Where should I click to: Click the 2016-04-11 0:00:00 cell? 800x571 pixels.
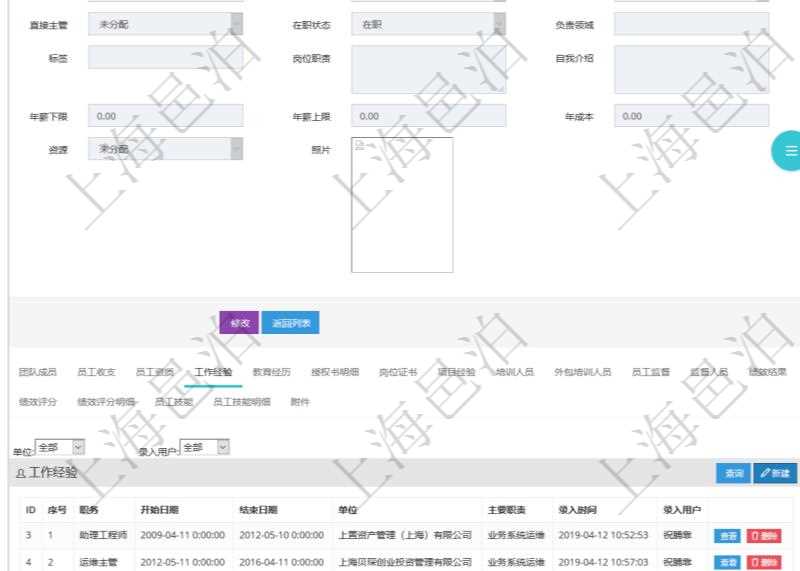coord(281,562)
